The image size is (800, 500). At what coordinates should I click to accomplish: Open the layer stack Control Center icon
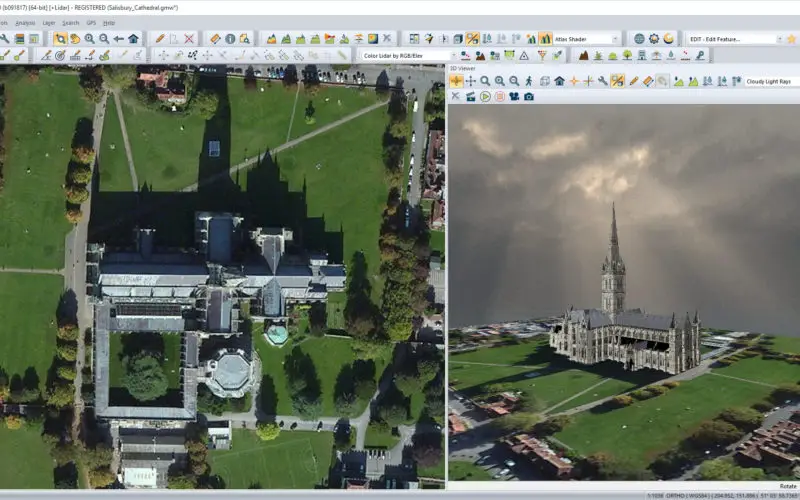19,39
